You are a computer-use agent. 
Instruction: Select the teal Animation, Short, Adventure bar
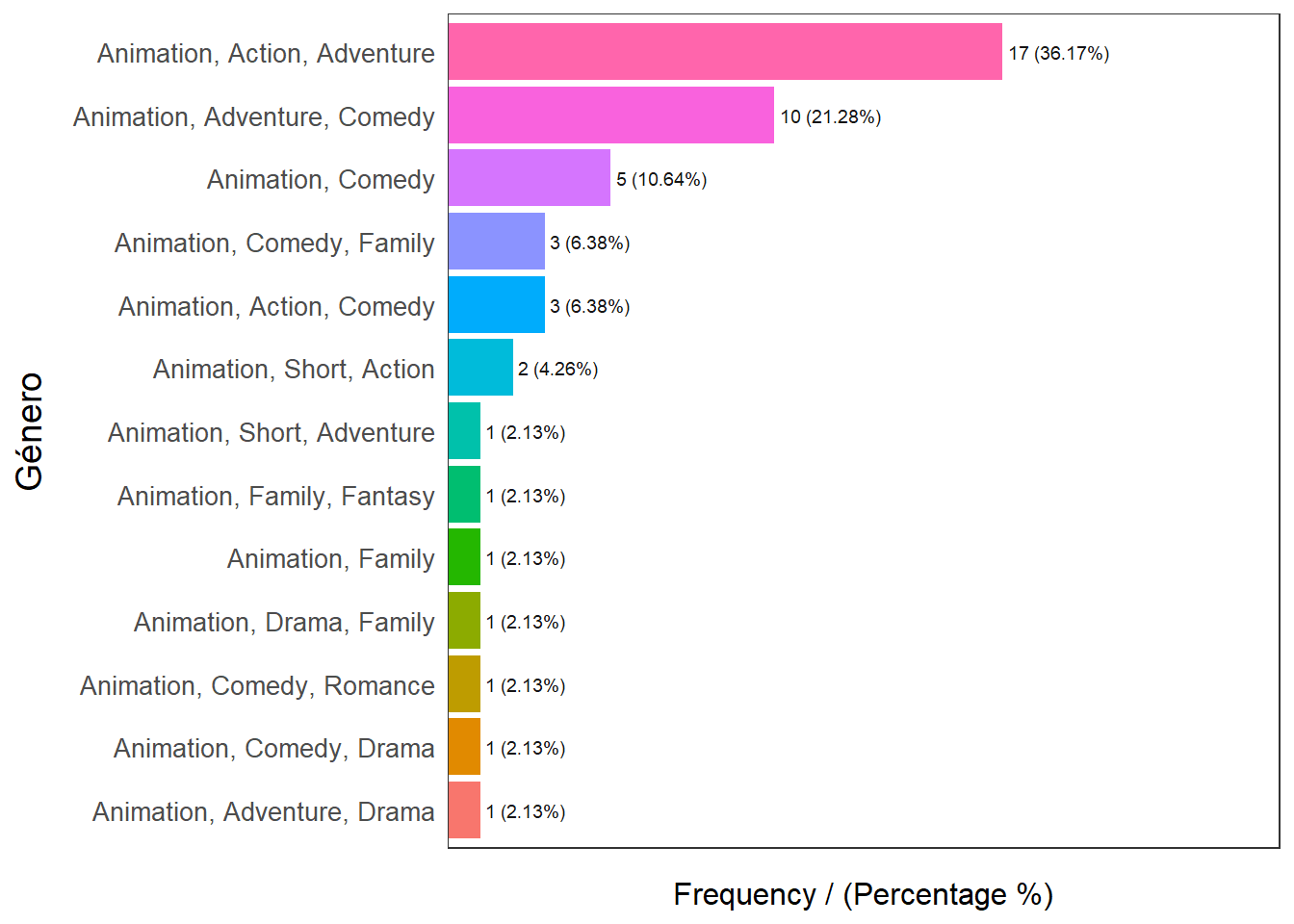pos(464,431)
